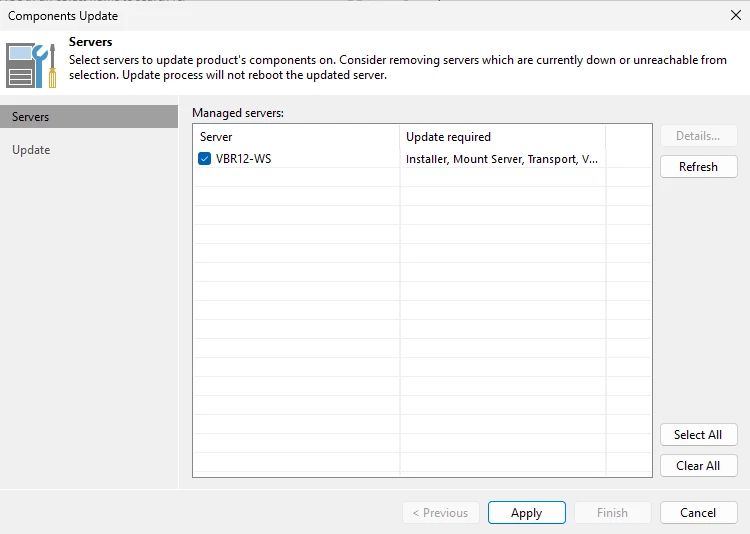Close the Components Update dialog

pyautogui.click(x=736, y=15)
